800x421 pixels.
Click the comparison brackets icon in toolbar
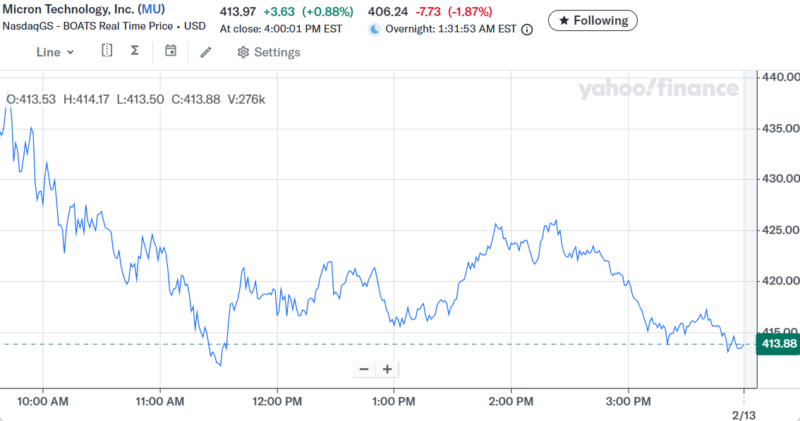107,51
